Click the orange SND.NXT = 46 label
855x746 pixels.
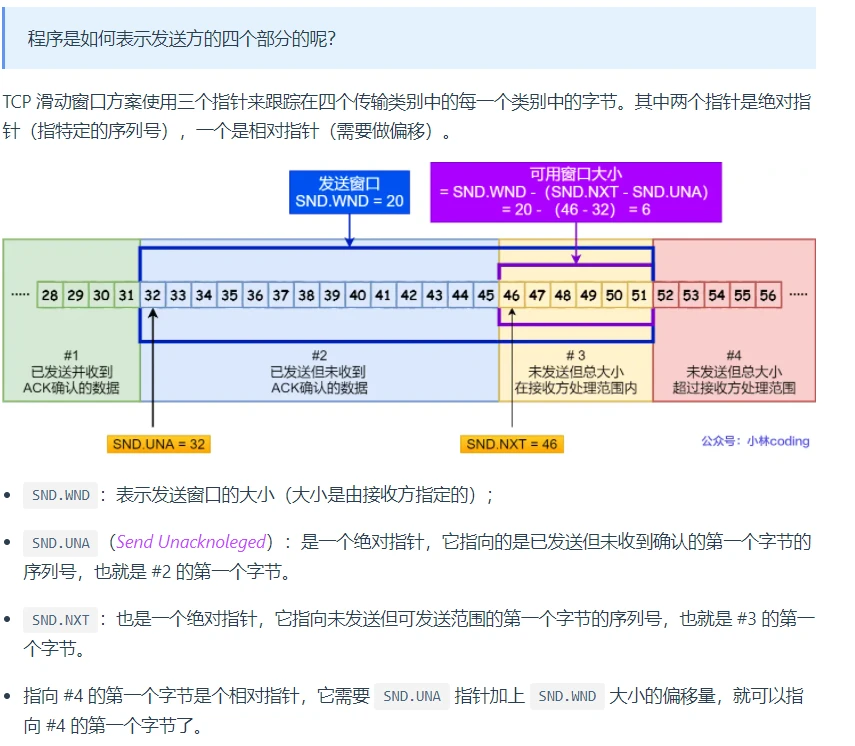[512, 443]
